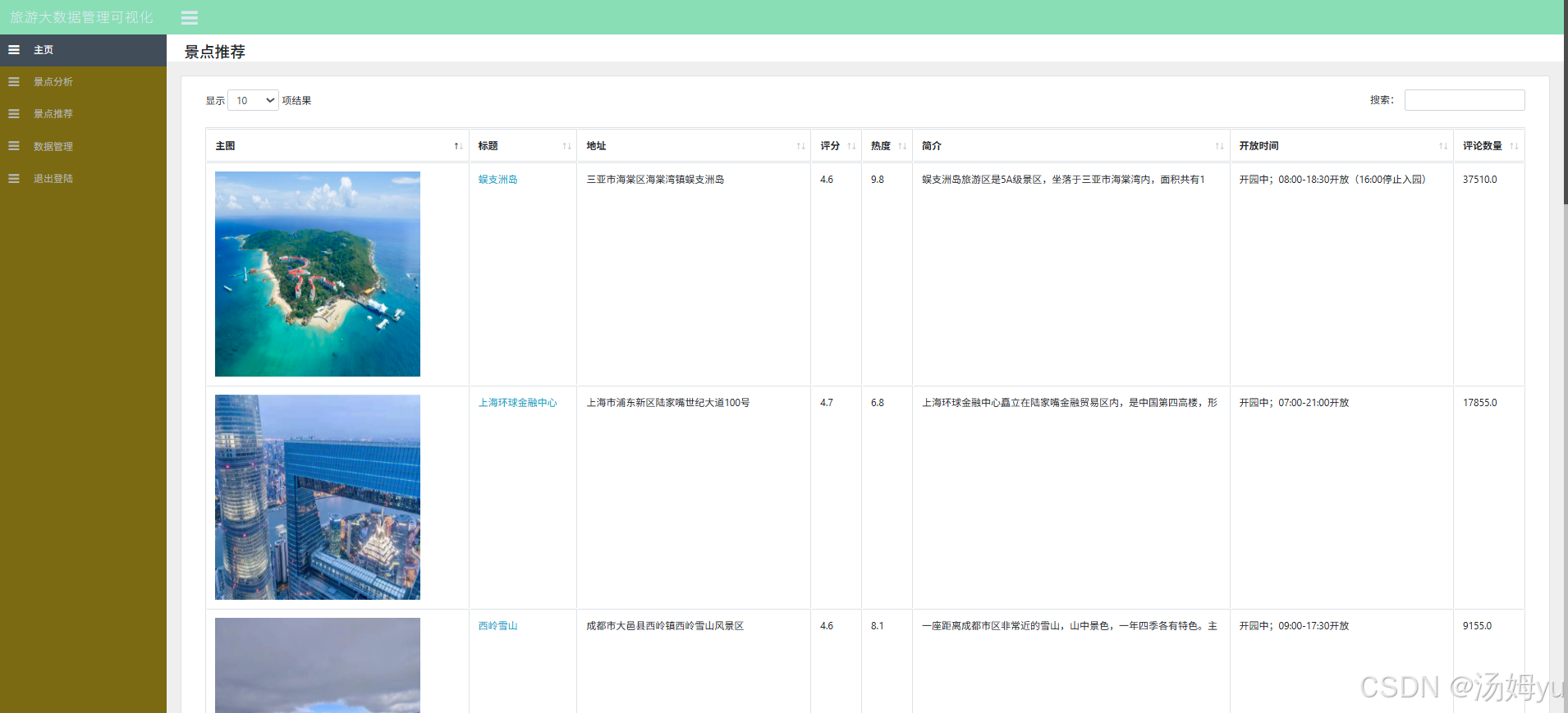Sort table by 评分 column arrows
The image size is (1568, 713).
[851, 146]
